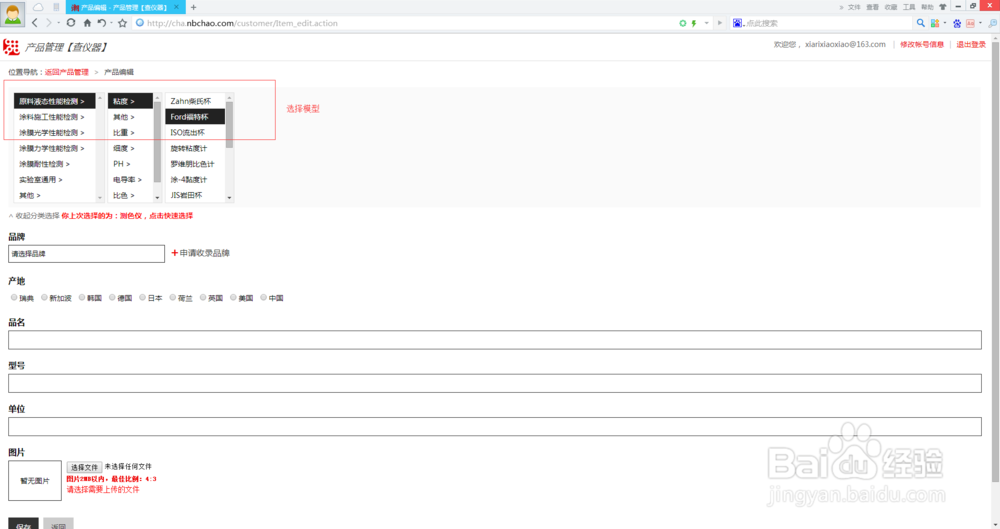Click the 品名 text input field
The image size is (1000, 529).
[494, 339]
